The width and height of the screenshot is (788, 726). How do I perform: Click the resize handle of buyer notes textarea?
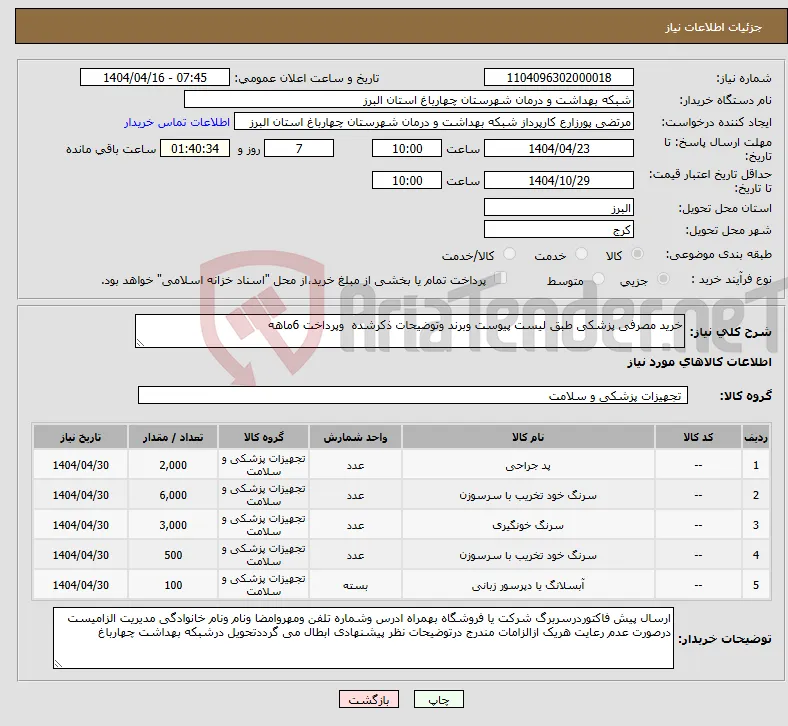[x=58, y=664]
